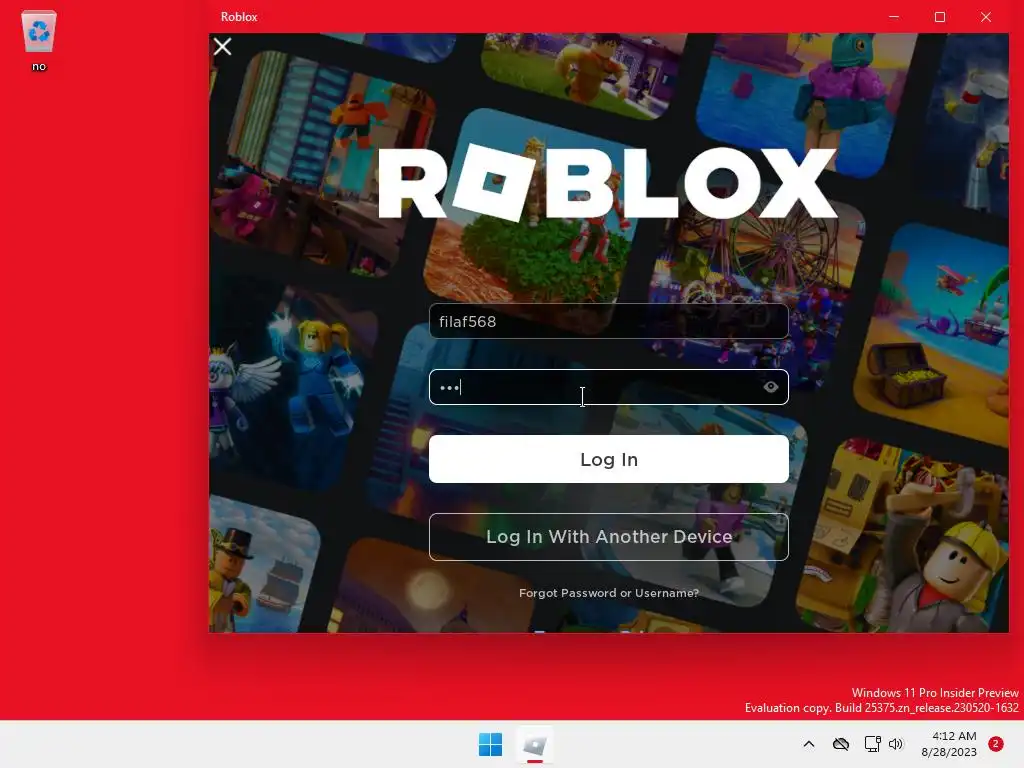Image resolution: width=1024 pixels, height=768 pixels.
Task: Open the Forgot Password or Username link
Action: coord(609,593)
